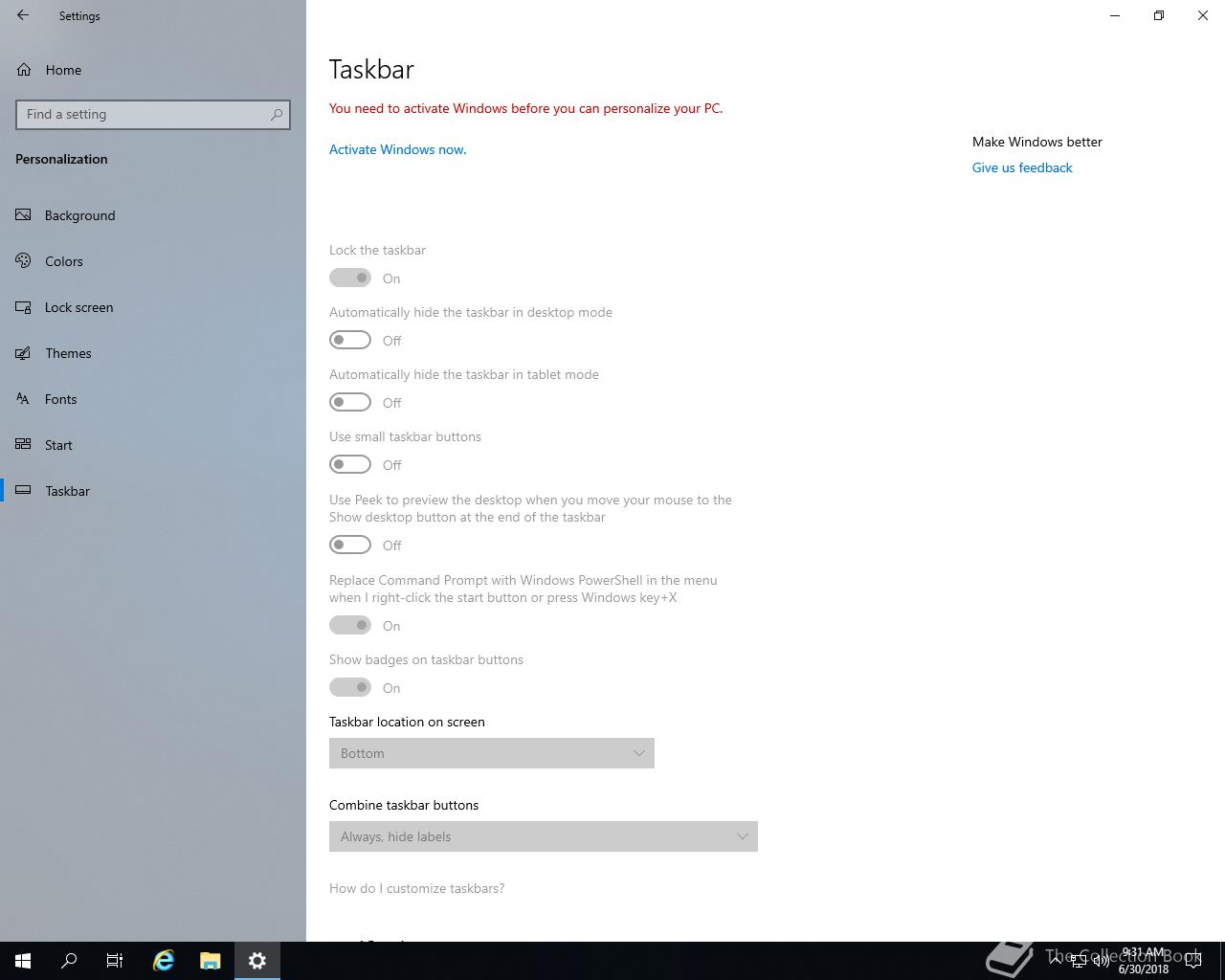Image resolution: width=1225 pixels, height=980 pixels.
Task: Toggle Lock the taskbar switch
Action: (350, 278)
